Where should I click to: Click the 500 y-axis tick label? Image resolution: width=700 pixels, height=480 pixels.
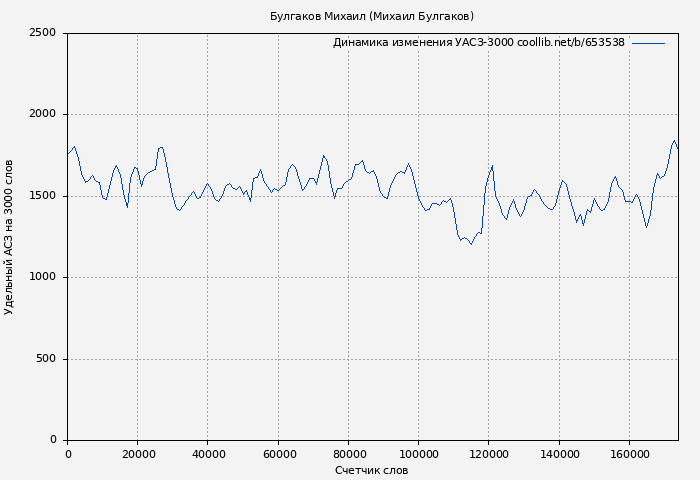pos(46,359)
